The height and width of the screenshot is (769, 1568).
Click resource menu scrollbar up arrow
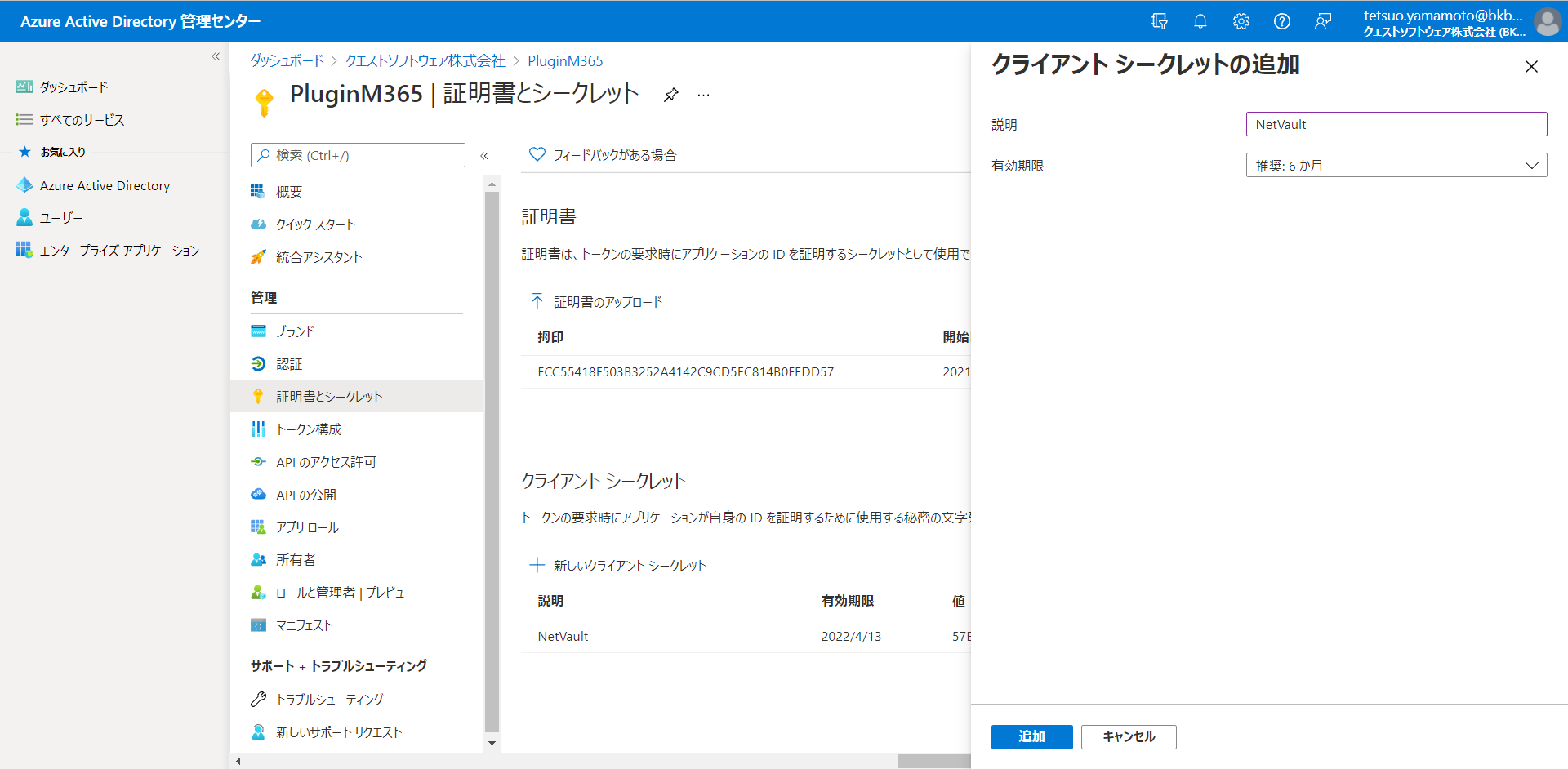[x=492, y=184]
